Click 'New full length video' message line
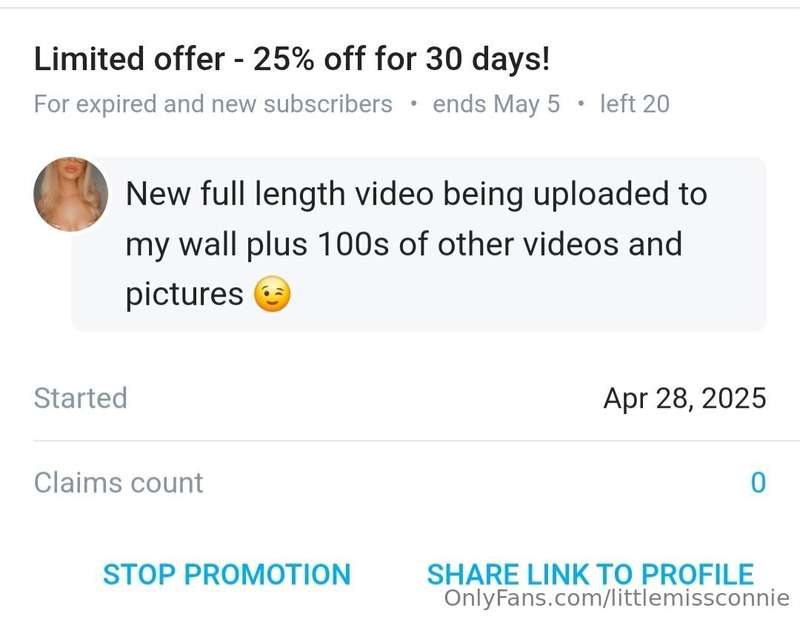 coord(416,194)
